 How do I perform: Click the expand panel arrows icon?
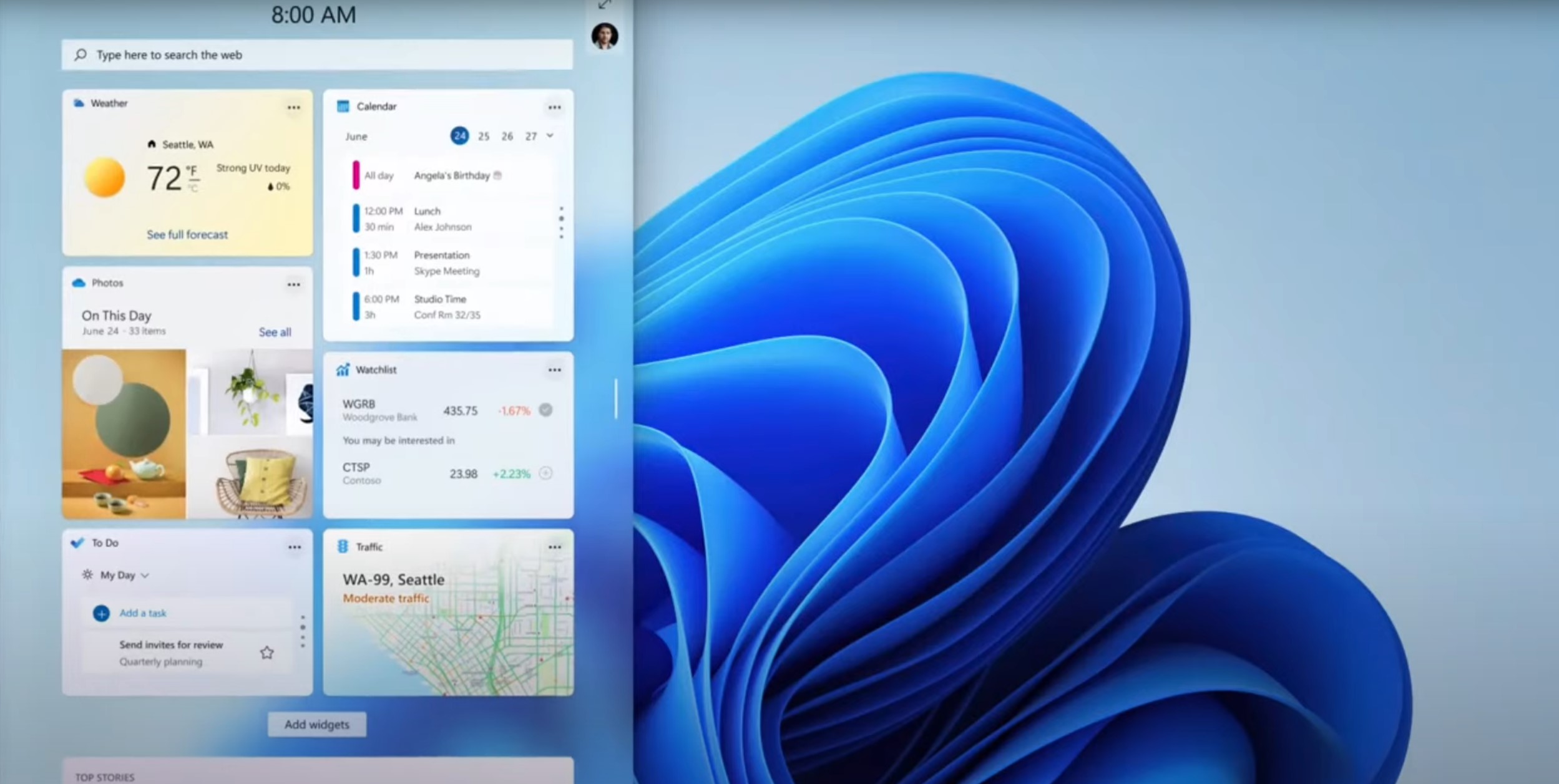point(604,5)
